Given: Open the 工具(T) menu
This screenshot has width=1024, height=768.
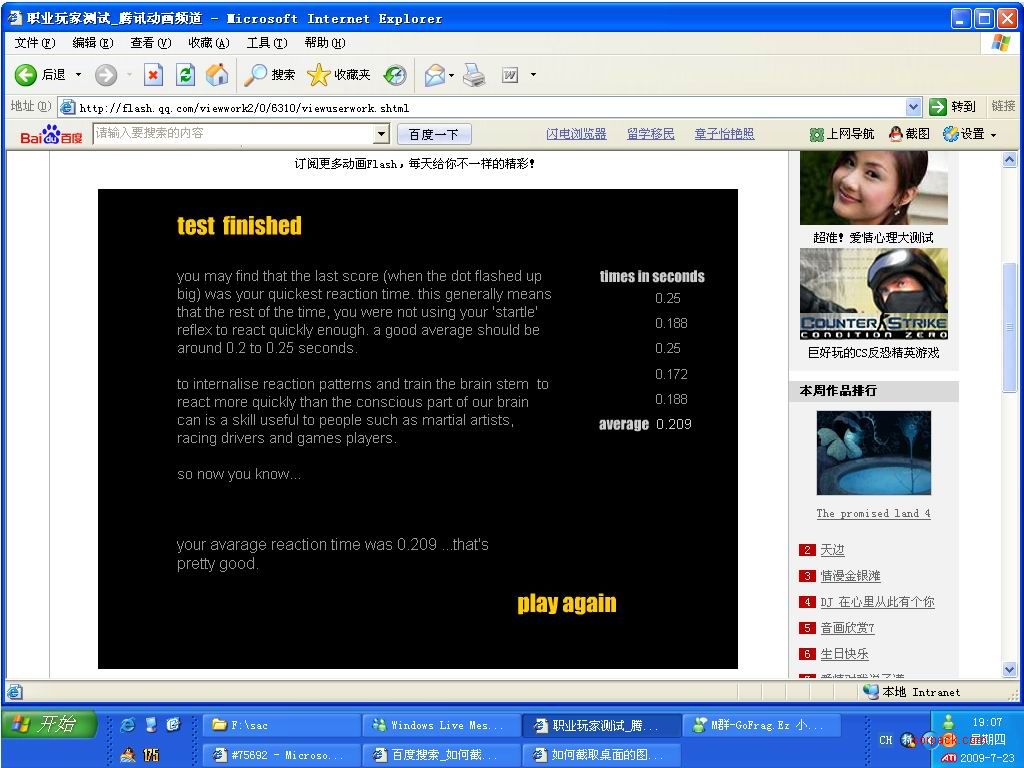Looking at the screenshot, I should pyautogui.click(x=266, y=43).
